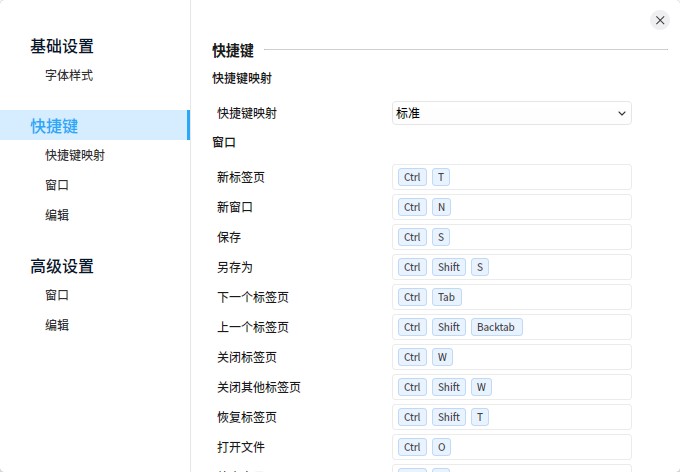The height and width of the screenshot is (472, 680).
Task: Select 快捷键 category in sidebar
Action: 54,126
